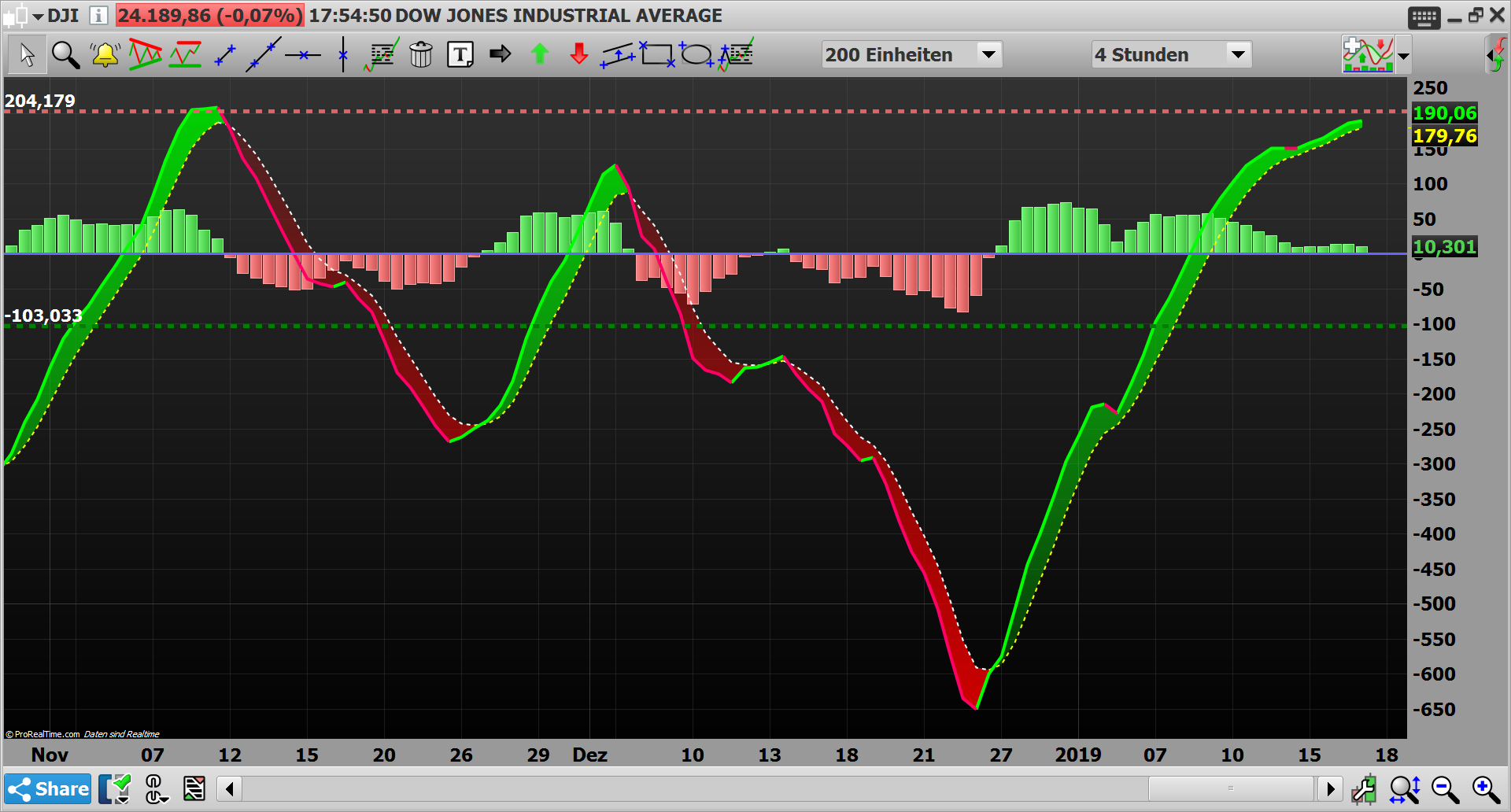Image resolution: width=1511 pixels, height=812 pixels.
Task: Select the rectangle drawing tool
Action: tap(657, 55)
